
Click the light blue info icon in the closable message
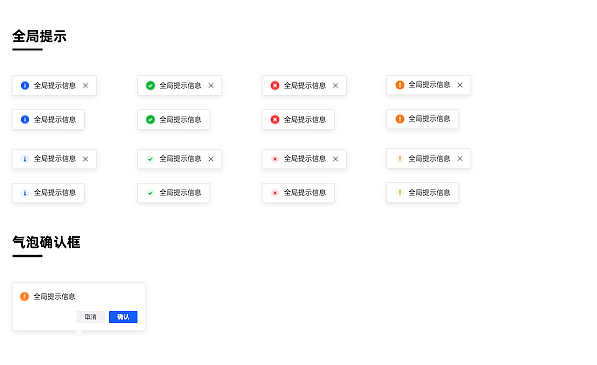(x=25, y=159)
